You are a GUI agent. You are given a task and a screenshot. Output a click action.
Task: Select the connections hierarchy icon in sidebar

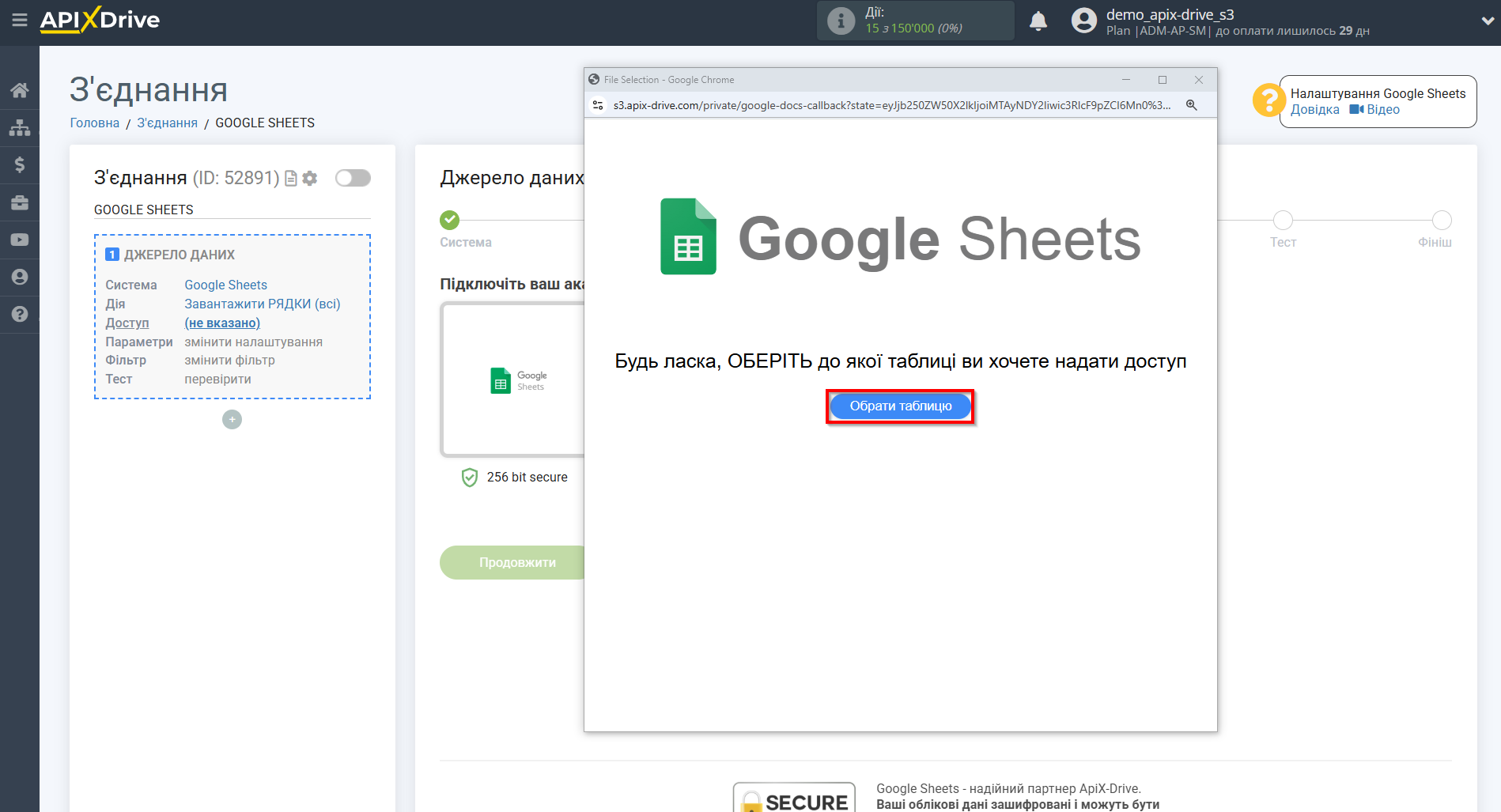coord(20,127)
